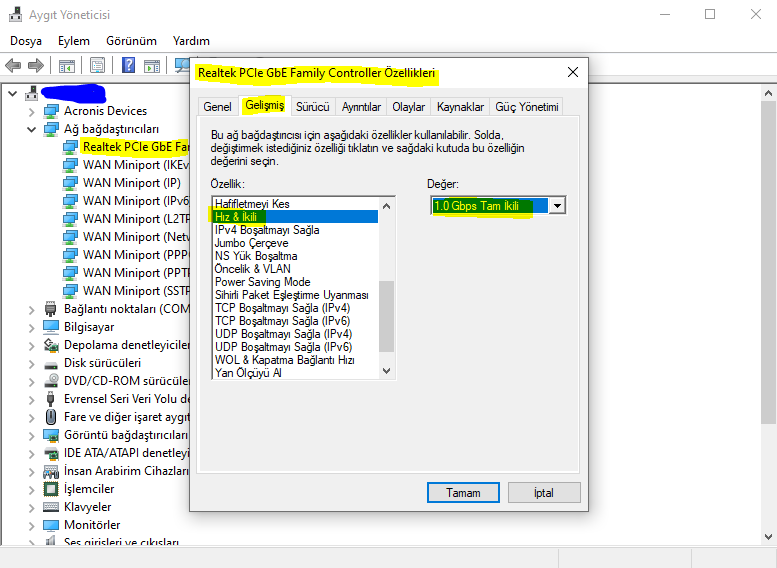The image size is (777, 568).
Task: Switch to the Sürücü tab
Action: [x=313, y=107]
